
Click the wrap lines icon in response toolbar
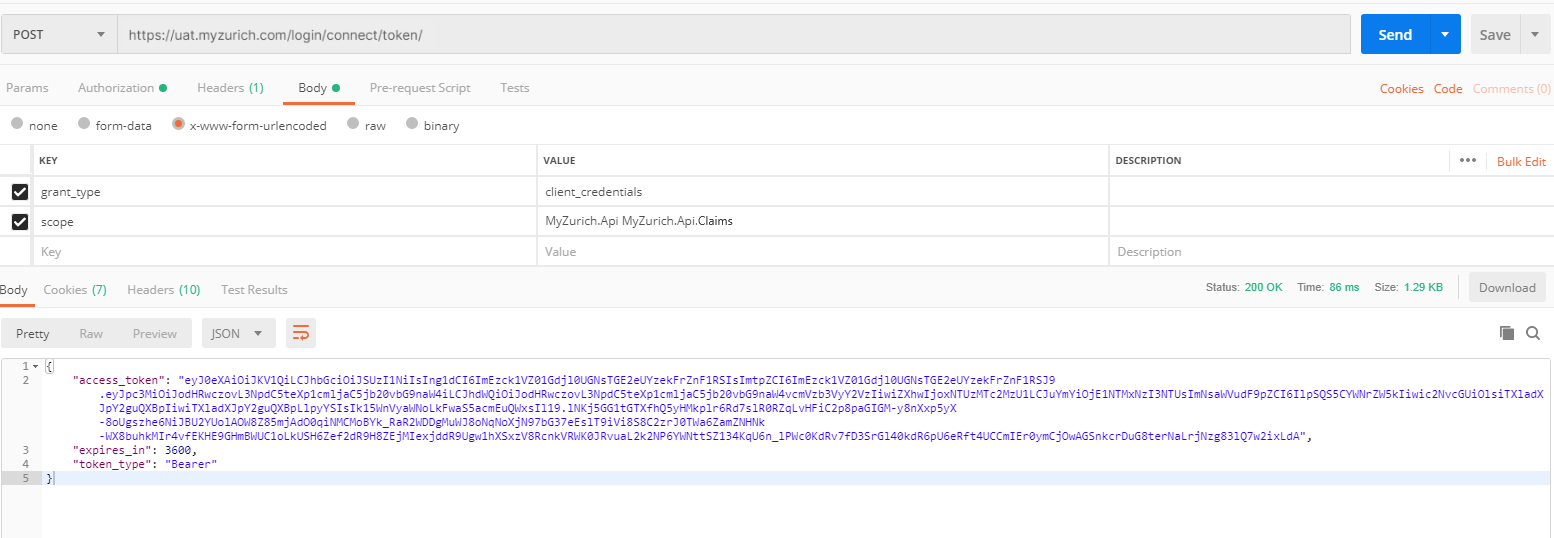point(300,334)
